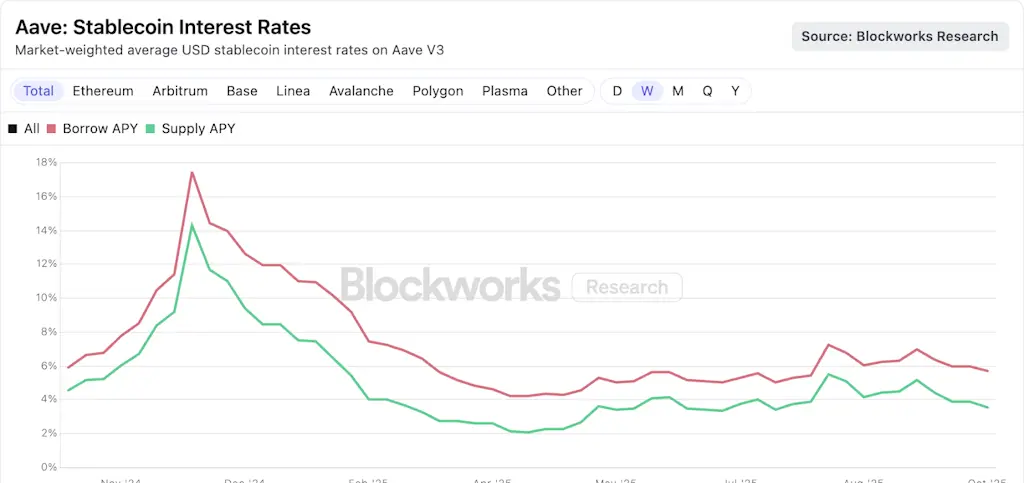Set interval to daily (D)

click(617, 91)
